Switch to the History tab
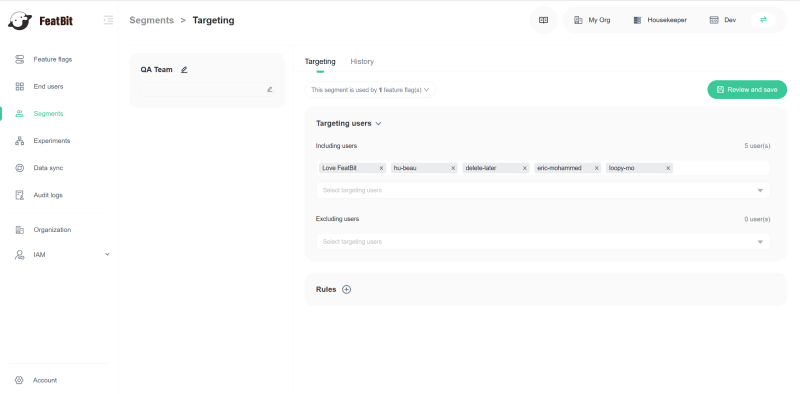 pos(362,61)
